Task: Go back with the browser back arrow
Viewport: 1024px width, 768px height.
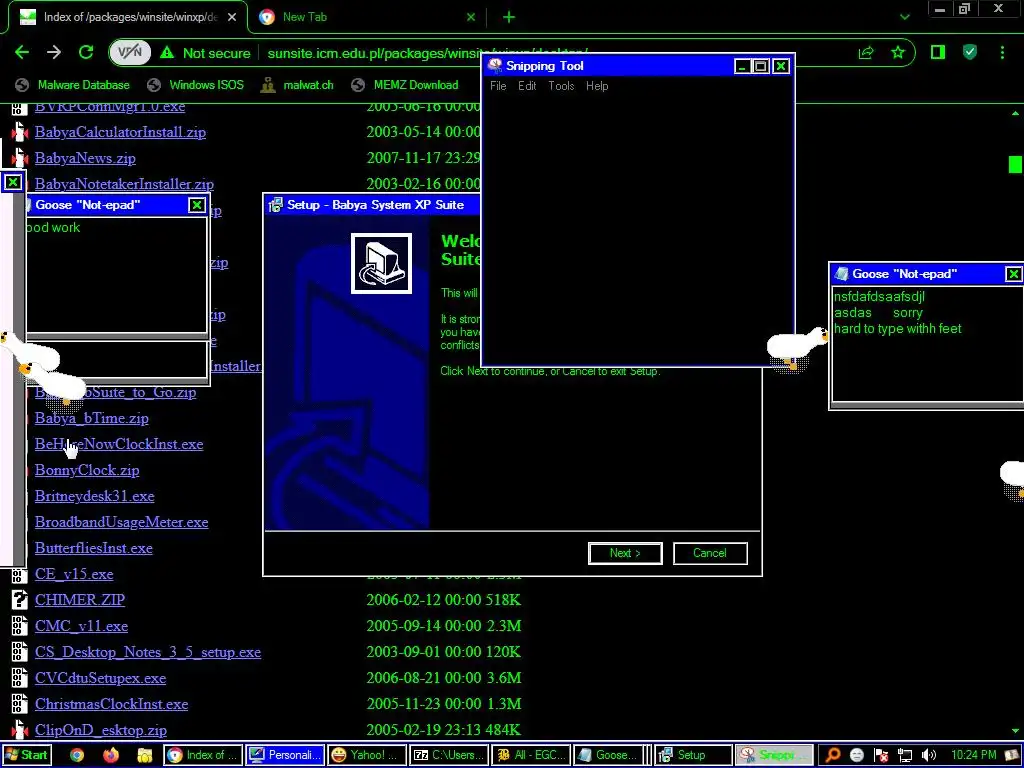Action: click(x=22, y=53)
